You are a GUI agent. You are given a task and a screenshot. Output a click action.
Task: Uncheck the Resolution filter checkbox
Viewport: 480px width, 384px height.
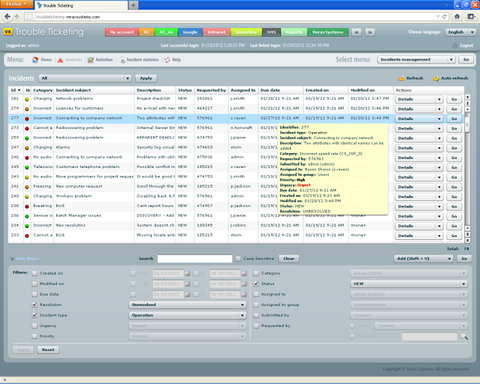coord(34,305)
